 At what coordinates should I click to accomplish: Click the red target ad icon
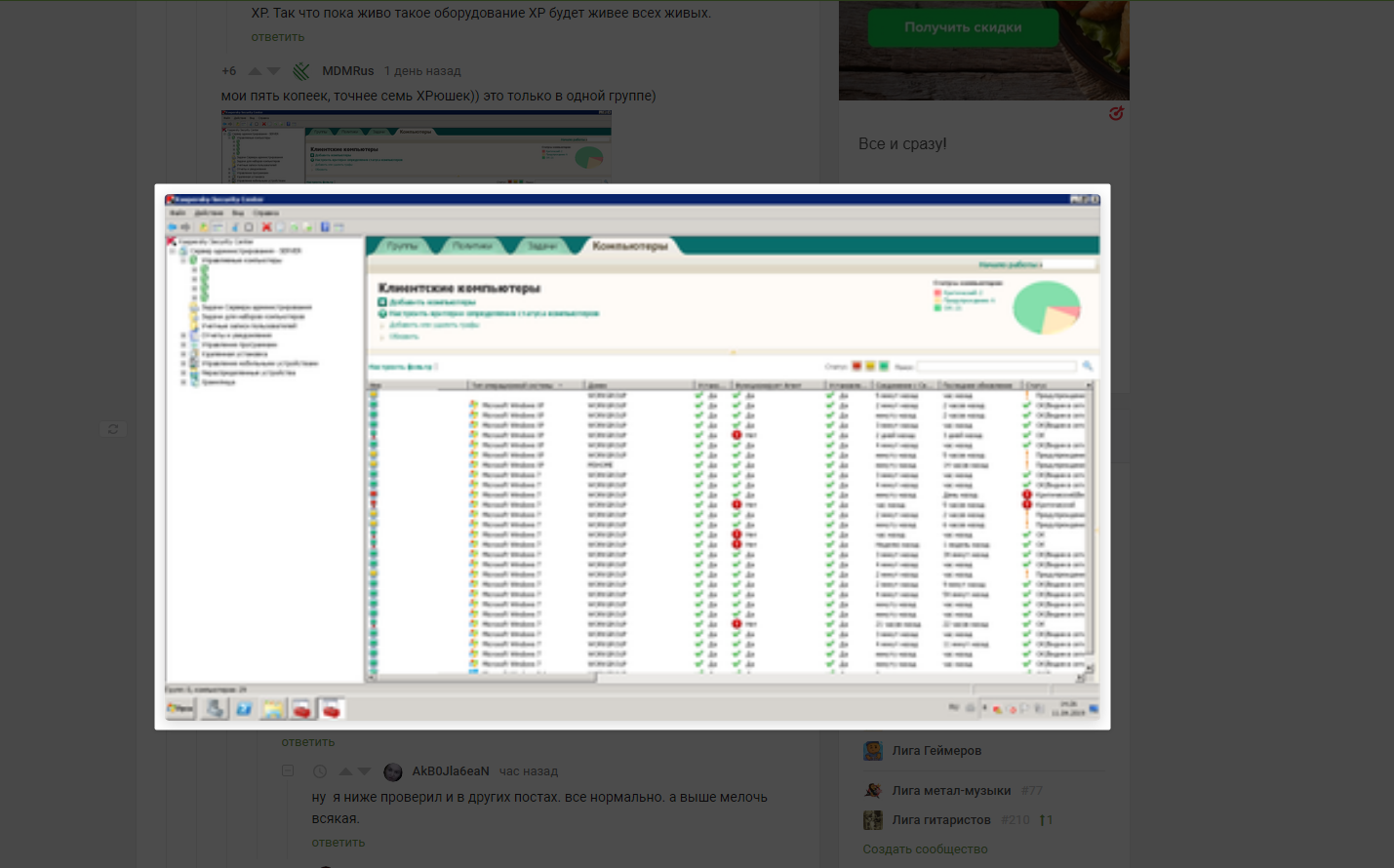tap(1116, 114)
